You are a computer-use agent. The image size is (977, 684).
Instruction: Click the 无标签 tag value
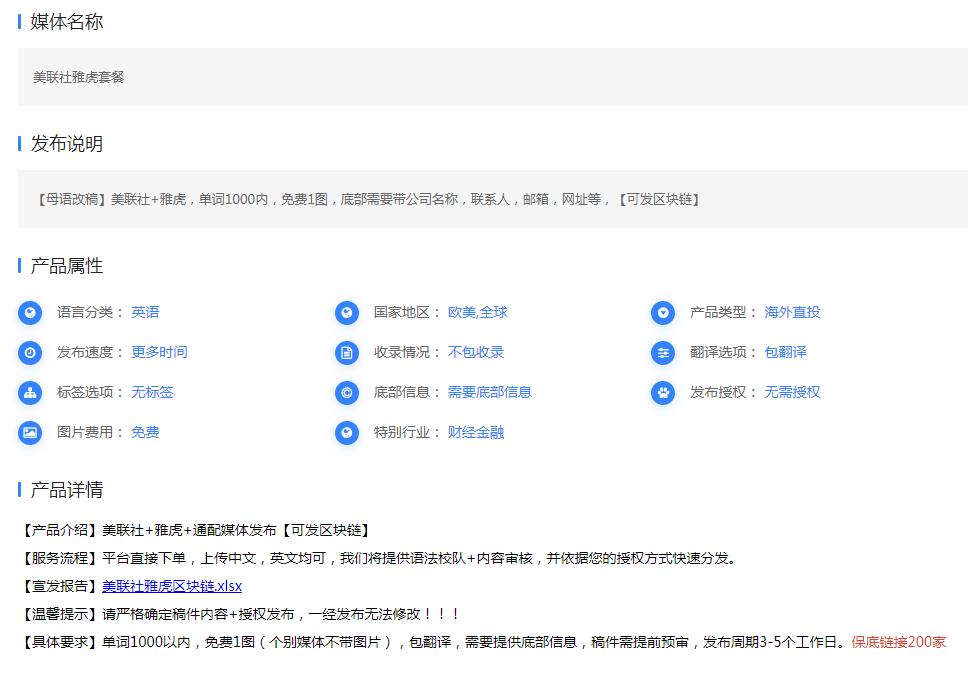[x=153, y=392]
